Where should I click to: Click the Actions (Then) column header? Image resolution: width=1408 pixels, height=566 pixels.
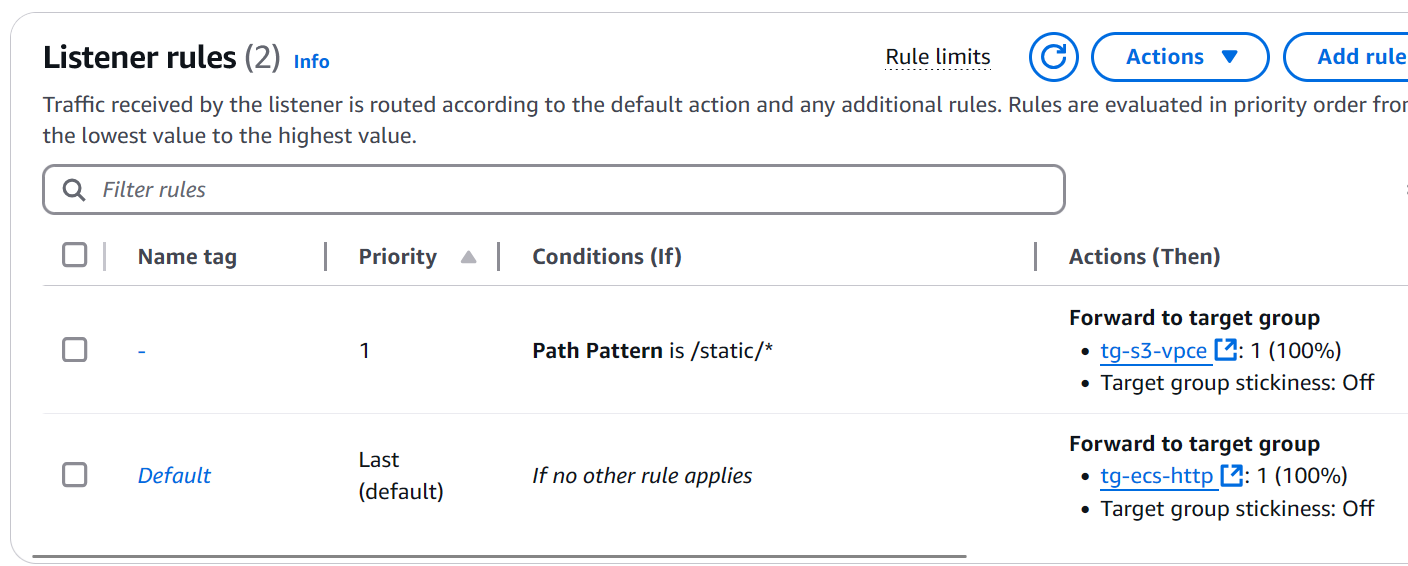coord(1144,257)
